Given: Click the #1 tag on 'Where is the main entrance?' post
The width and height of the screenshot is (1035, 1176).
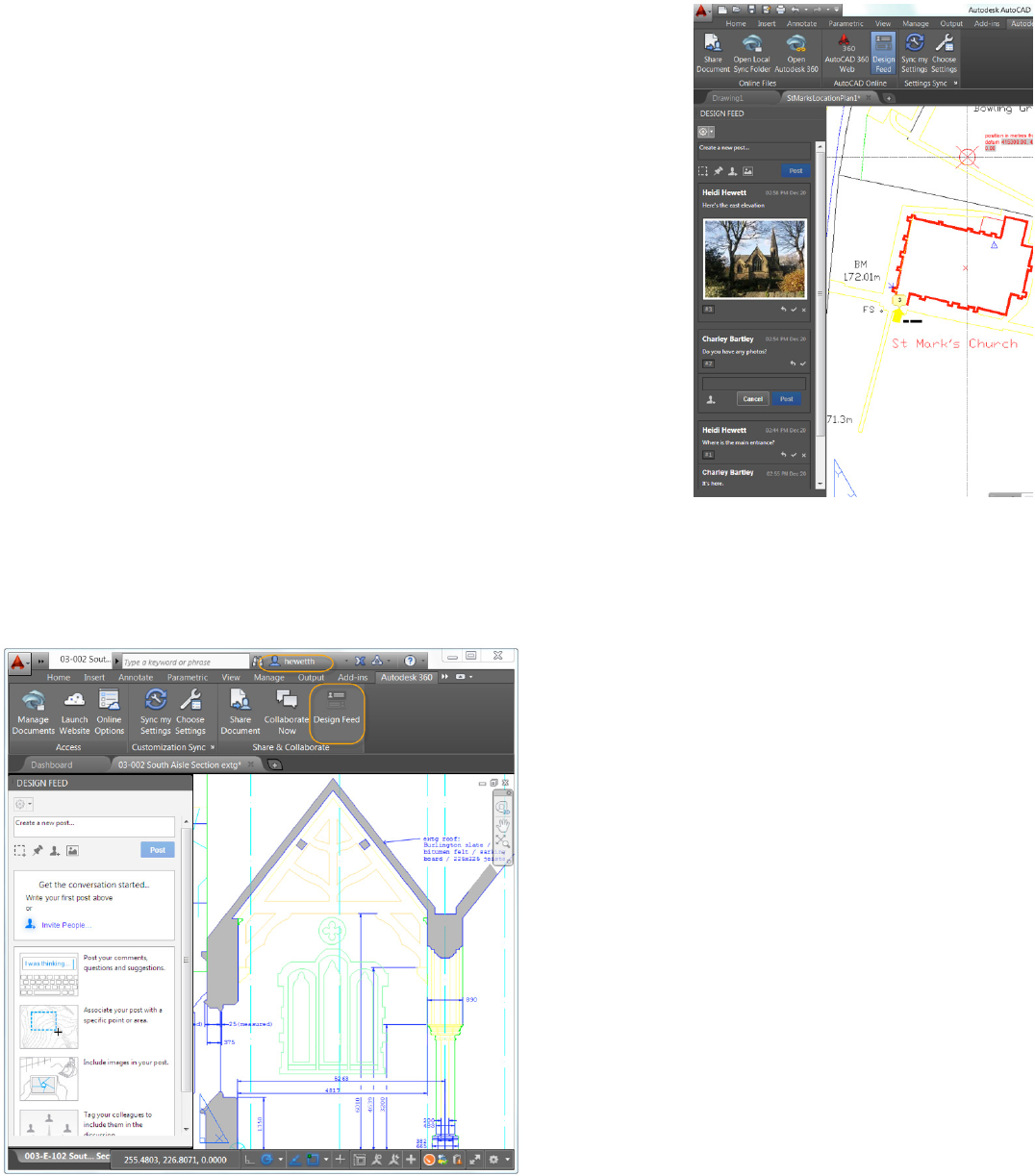Looking at the screenshot, I should [708, 455].
